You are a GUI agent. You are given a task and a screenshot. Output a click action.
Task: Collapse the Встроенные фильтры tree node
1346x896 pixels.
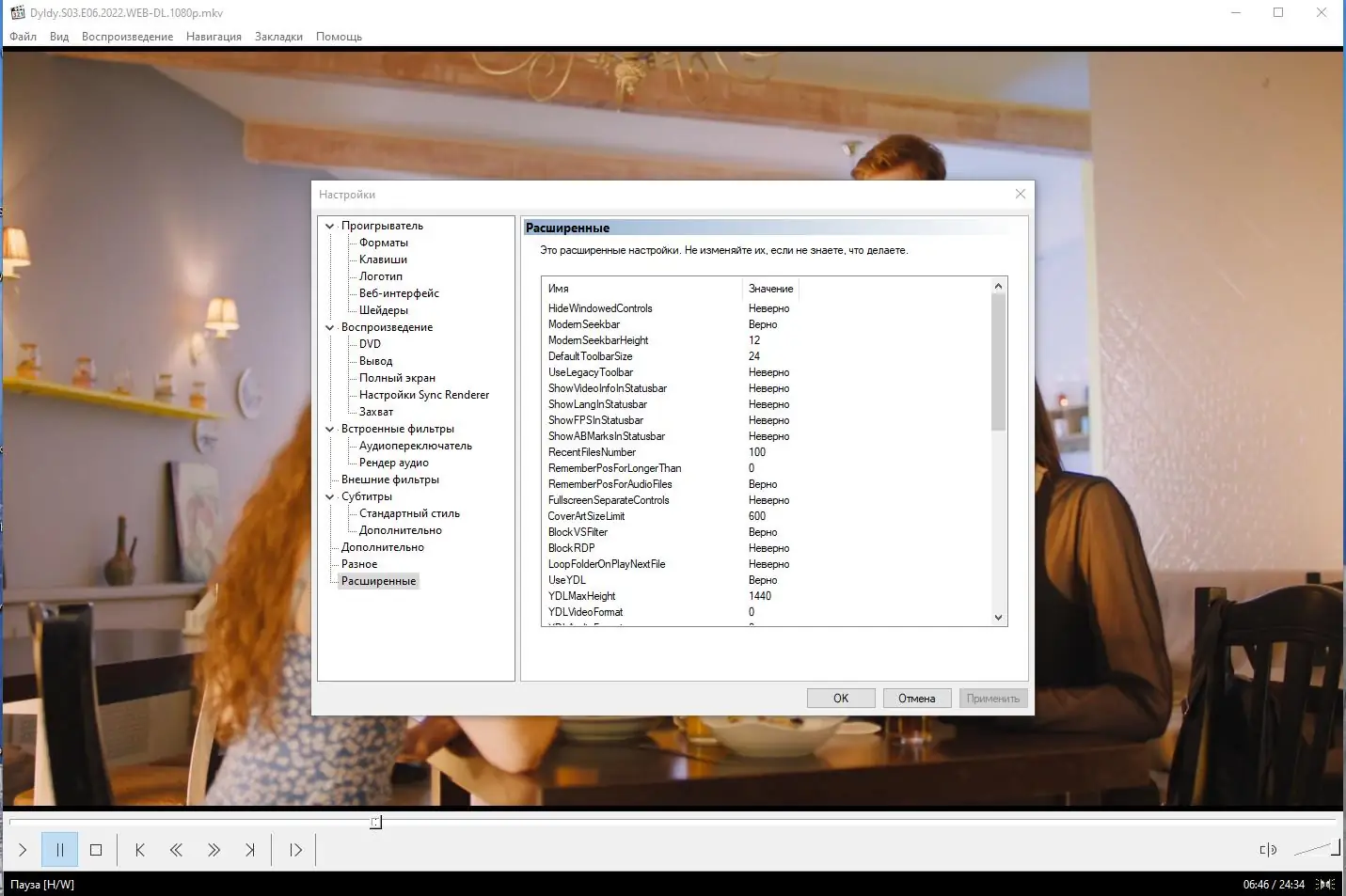(x=329, y=429)
